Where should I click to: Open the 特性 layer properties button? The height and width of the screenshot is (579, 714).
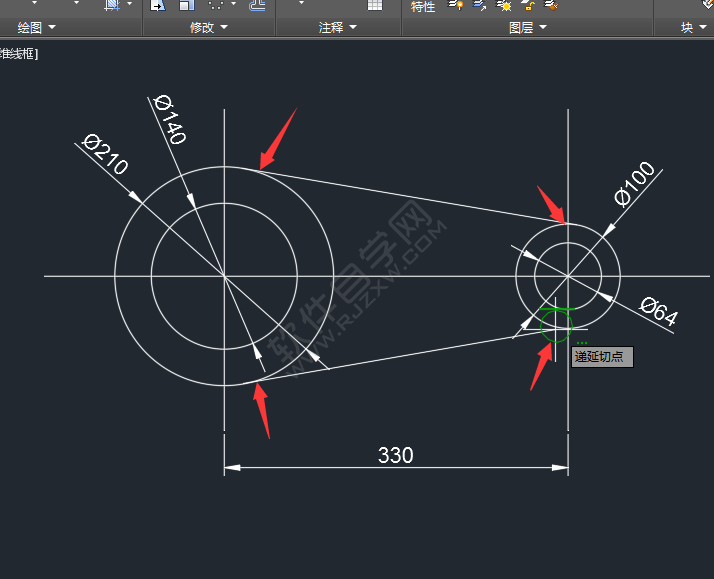[x=423, y=6]
